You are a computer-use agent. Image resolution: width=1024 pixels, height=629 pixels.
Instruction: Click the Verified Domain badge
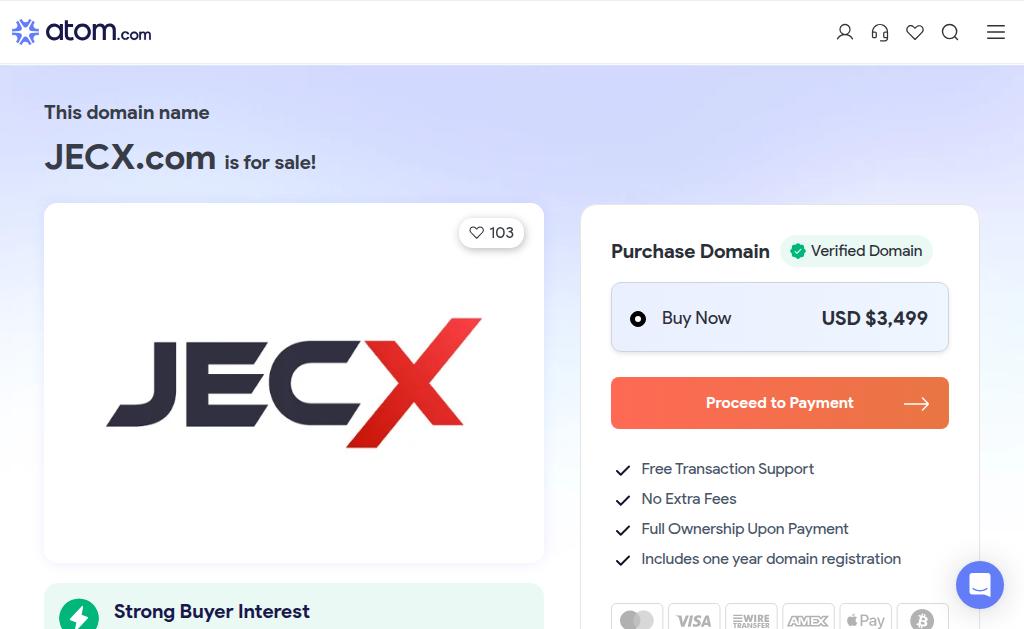856,251
